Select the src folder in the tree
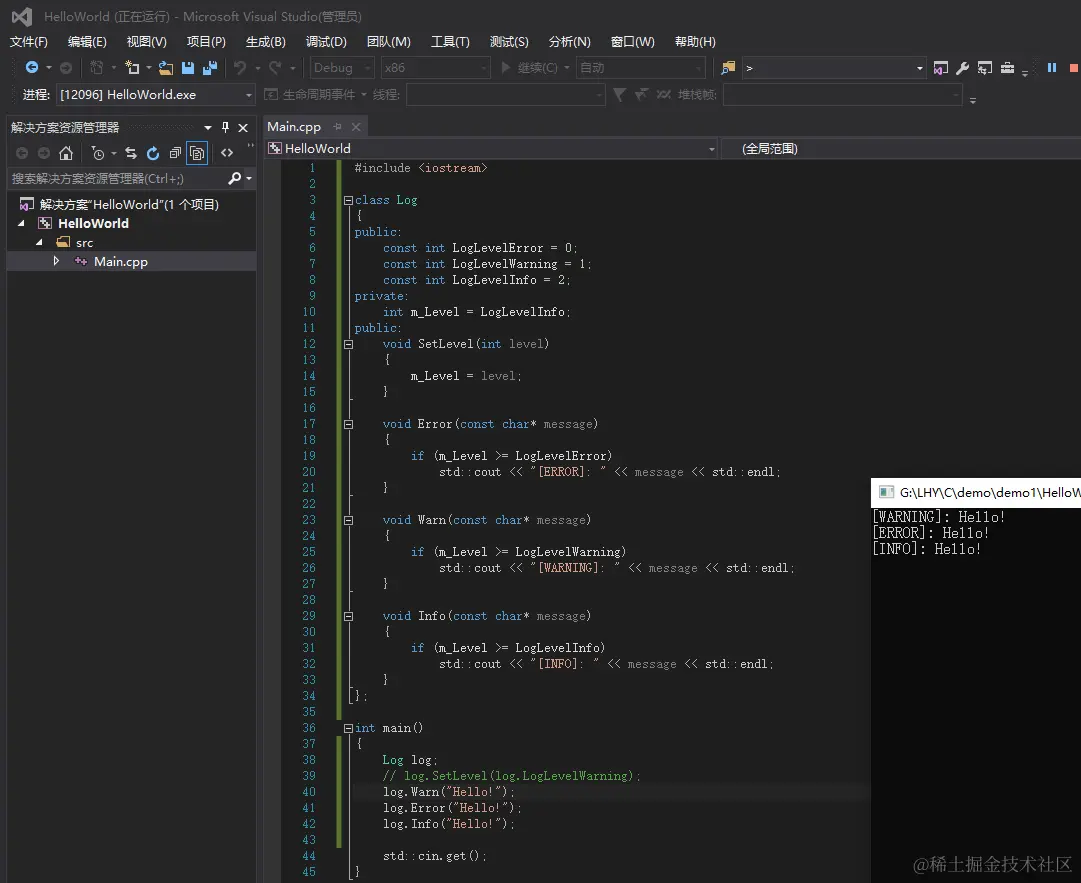Viewport: 1081px width, 883px height. pos(84,243)
